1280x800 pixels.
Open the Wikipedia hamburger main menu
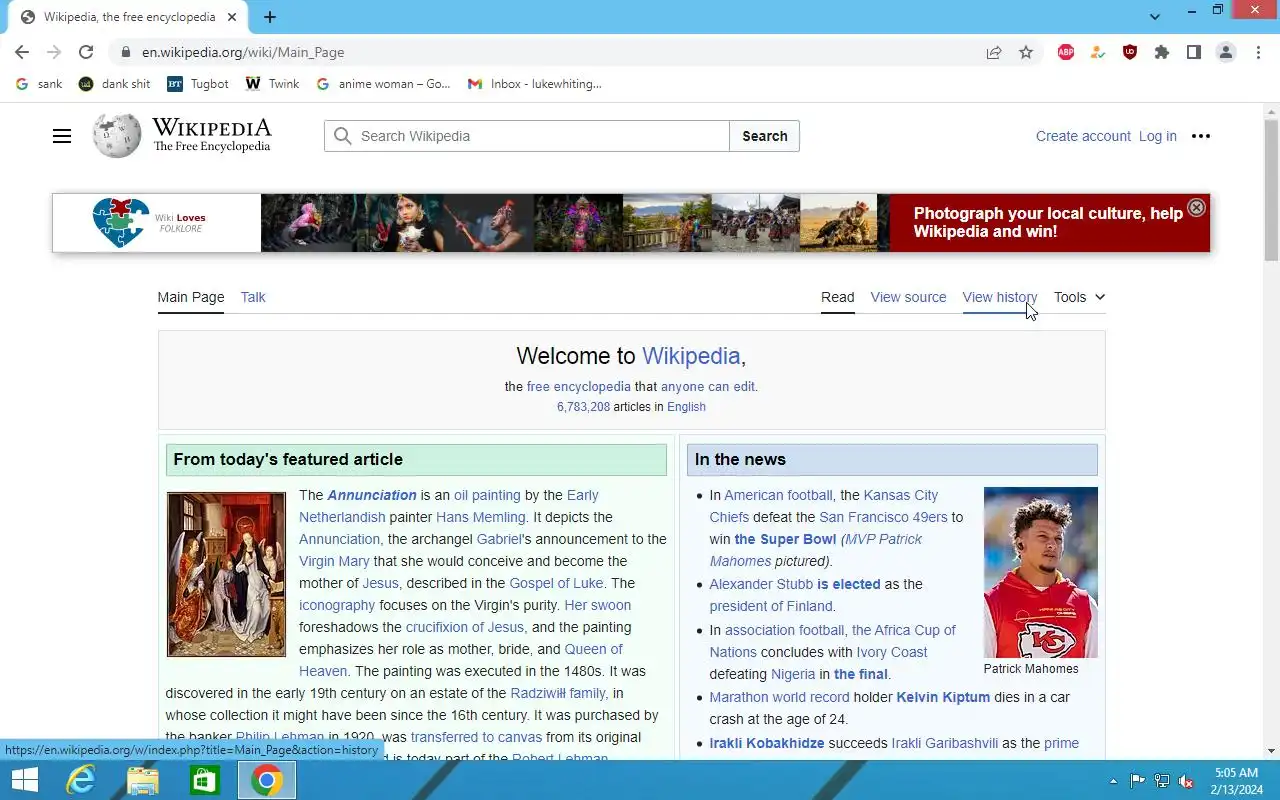click(x=62, y=136)
